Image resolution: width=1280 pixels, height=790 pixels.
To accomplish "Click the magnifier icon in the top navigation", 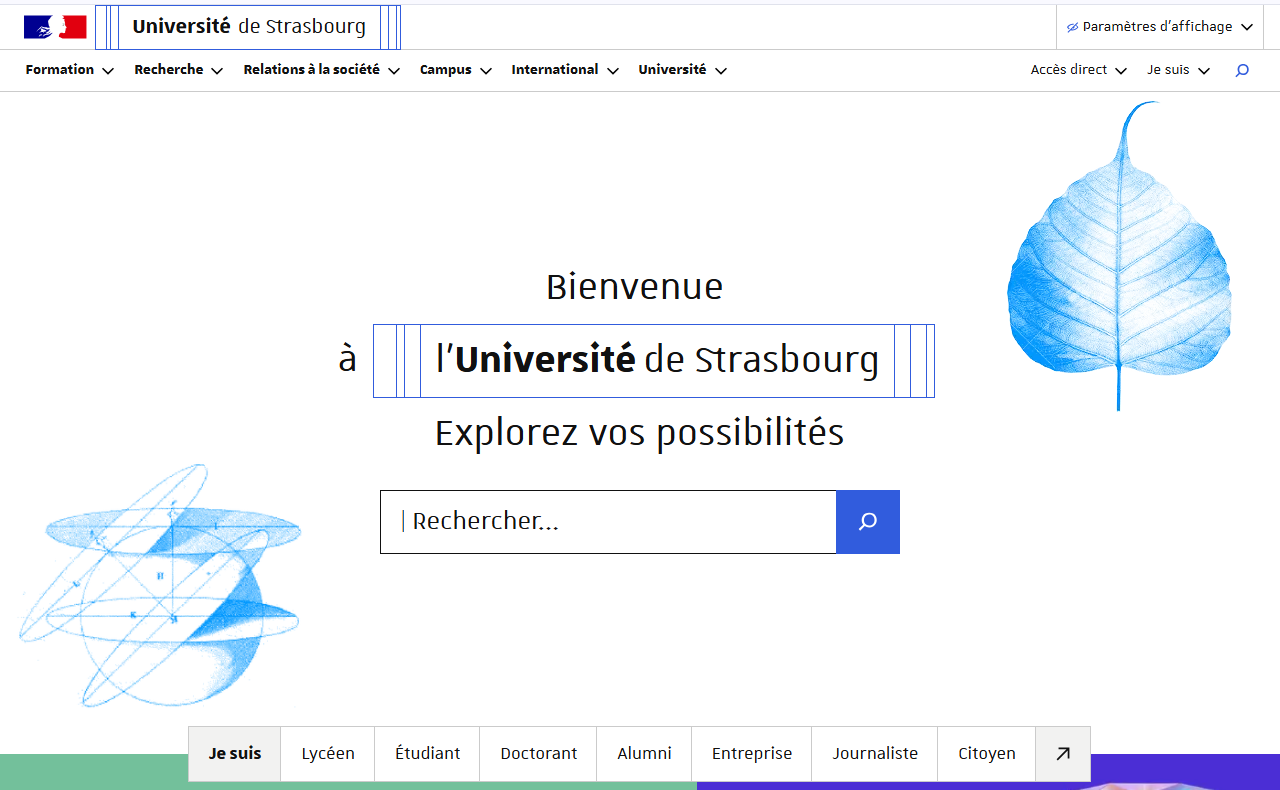I will [x=1242, y=70].
